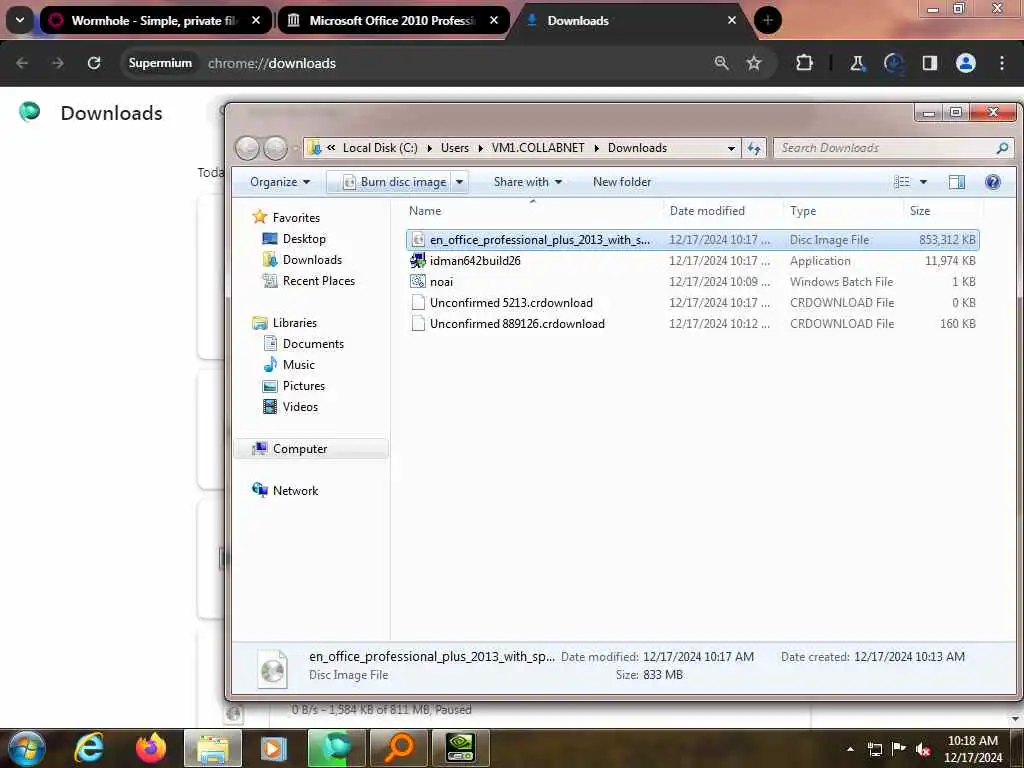The image size is (1024, 768).
Task: Bookmark this page with the star icon
Action: (754, 63)
